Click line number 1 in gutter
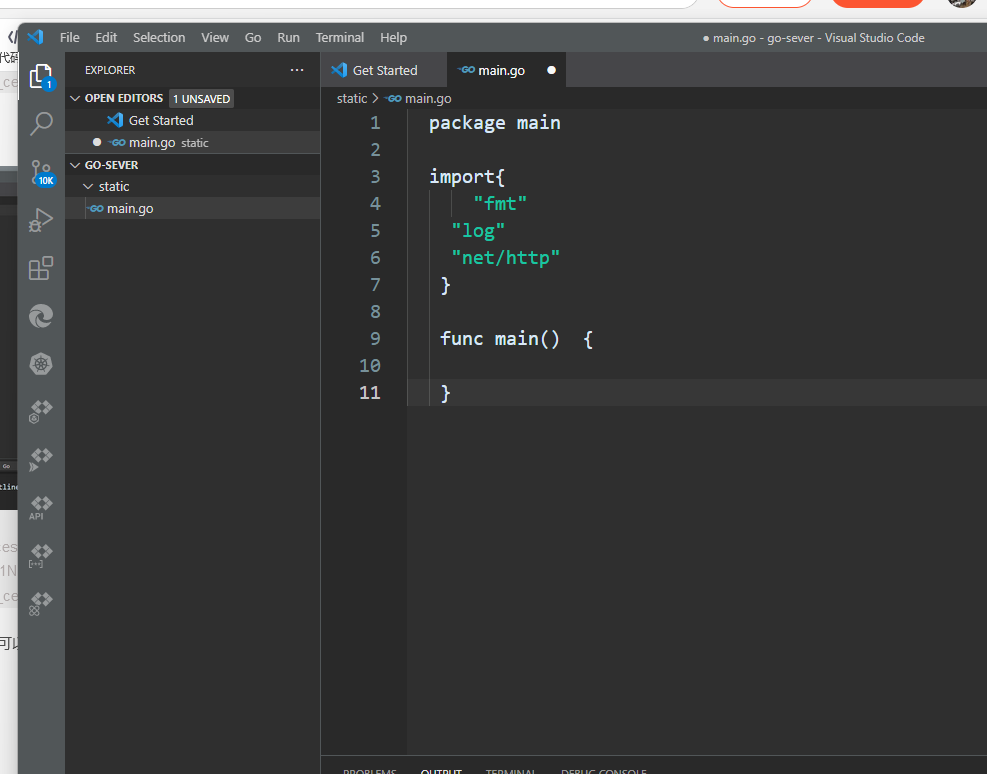The width and height of the screenshot is (987, 774). pyautogui.click(x=375, y=123)
